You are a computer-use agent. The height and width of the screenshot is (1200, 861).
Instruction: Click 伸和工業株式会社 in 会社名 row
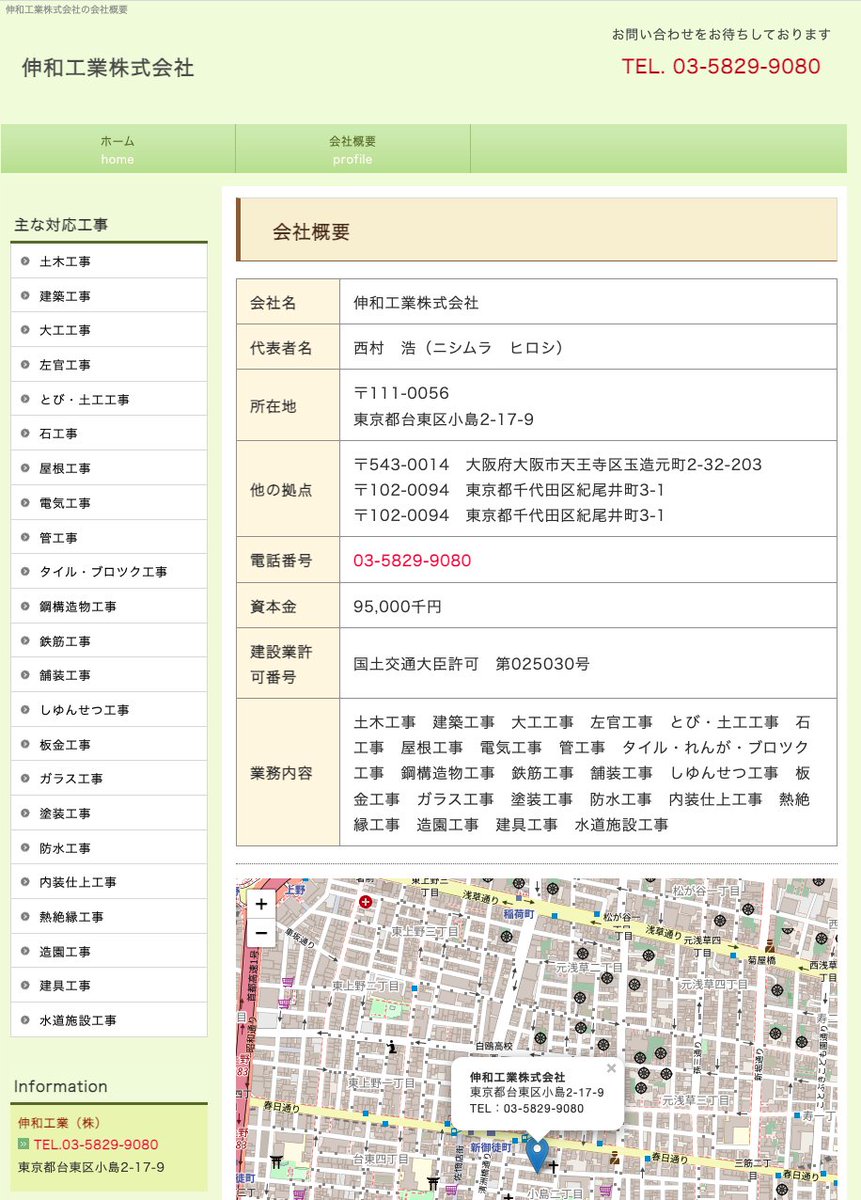point(416,302)
